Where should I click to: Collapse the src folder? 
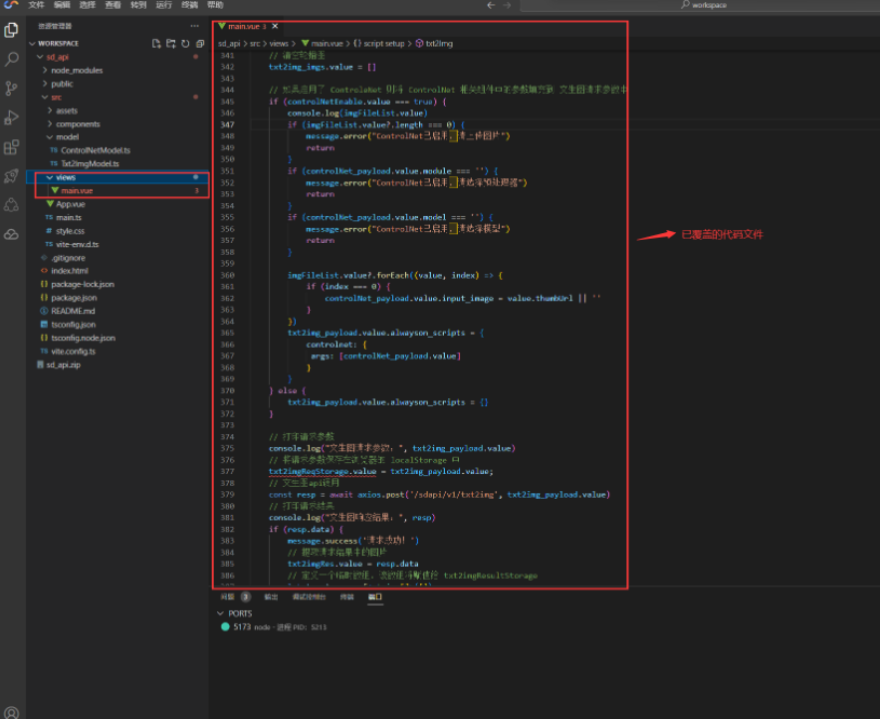pos(45,97)
